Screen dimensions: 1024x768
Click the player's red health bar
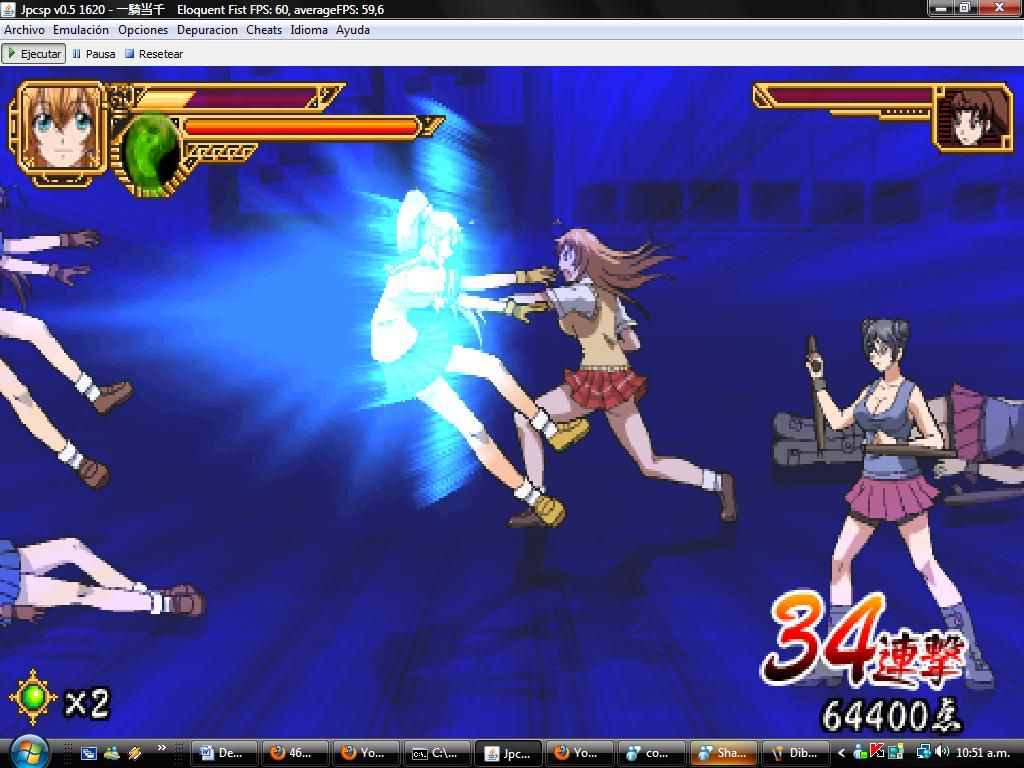(x=302, y=127)
